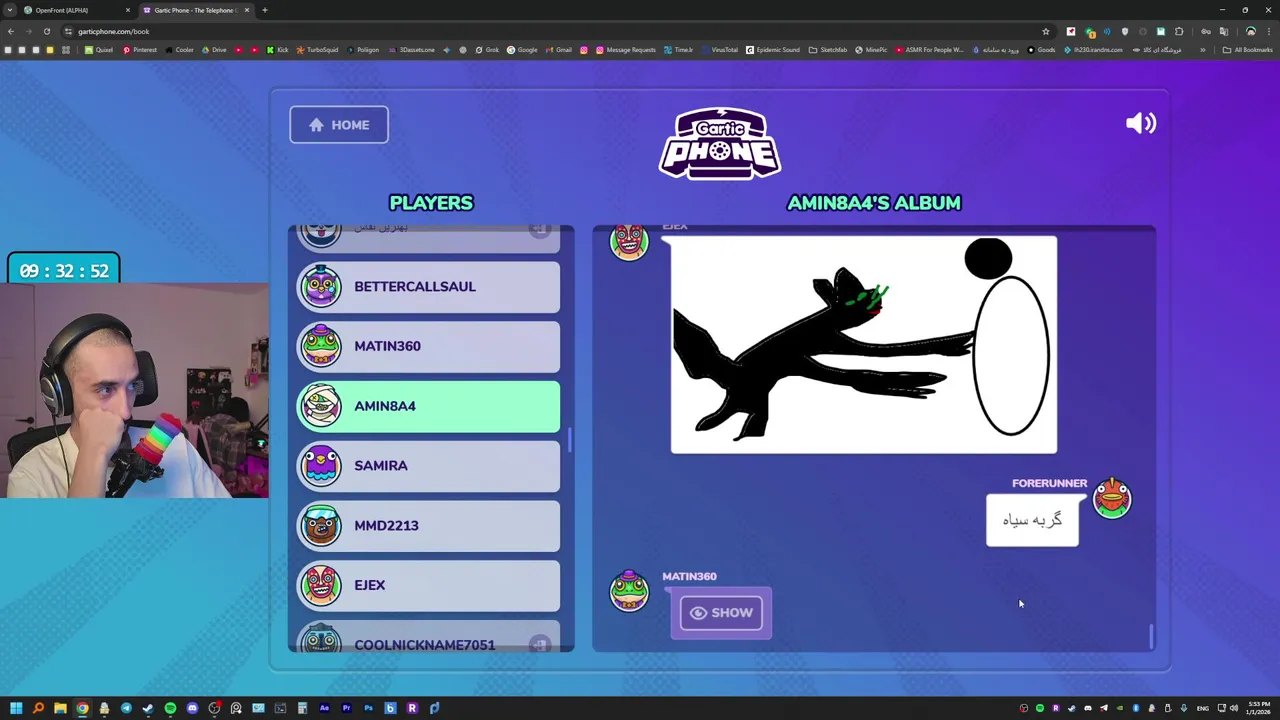Open the Cooler bookmark
1280x720 pixels.
pyautogui.click(x=179, y=50)
